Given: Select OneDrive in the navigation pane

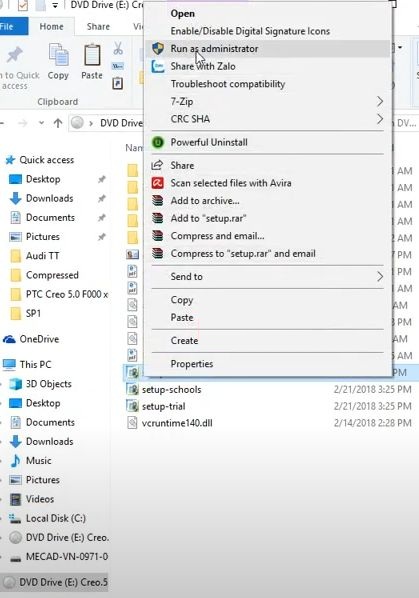Looking at the screenshot, I should tap(39, 339).
